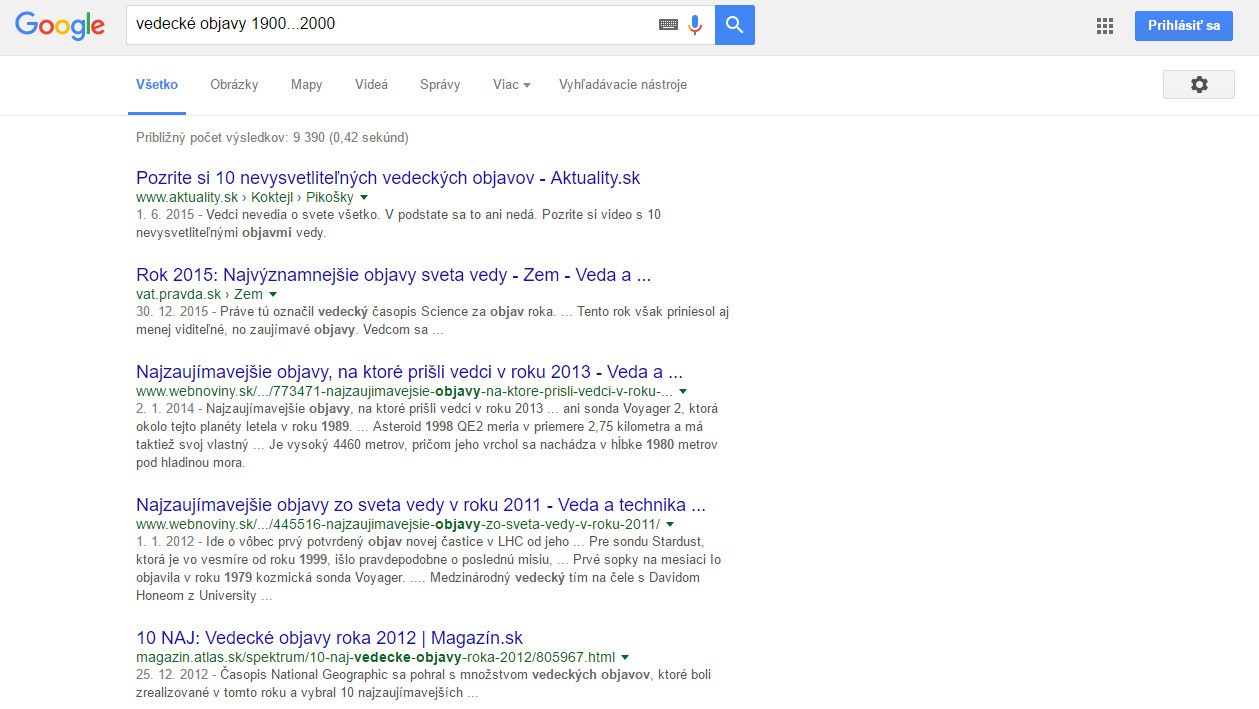This screenshot has height=709, width=1259.
Task: Switch to the Obrázky tab
Action: point(234,85)
